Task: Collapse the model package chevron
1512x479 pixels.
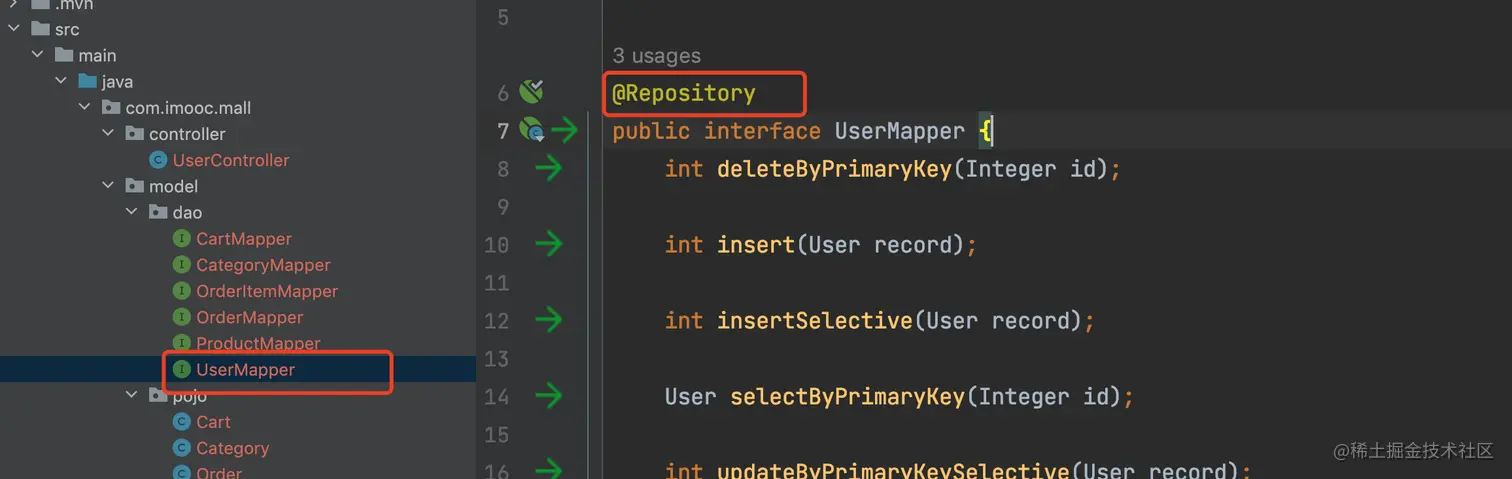Action: (108, 186)
